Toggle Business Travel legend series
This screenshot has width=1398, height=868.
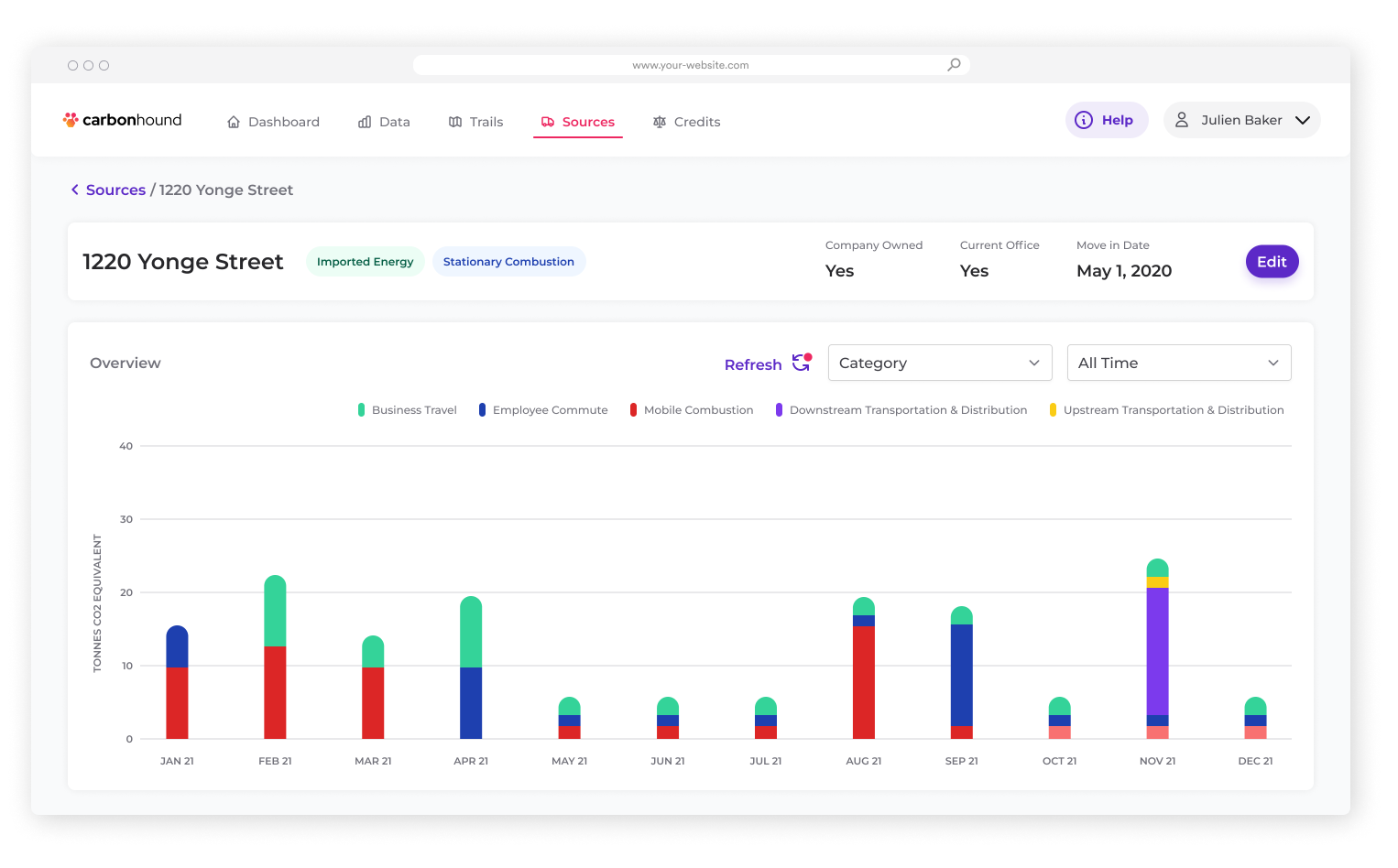(x=407, y=410)
